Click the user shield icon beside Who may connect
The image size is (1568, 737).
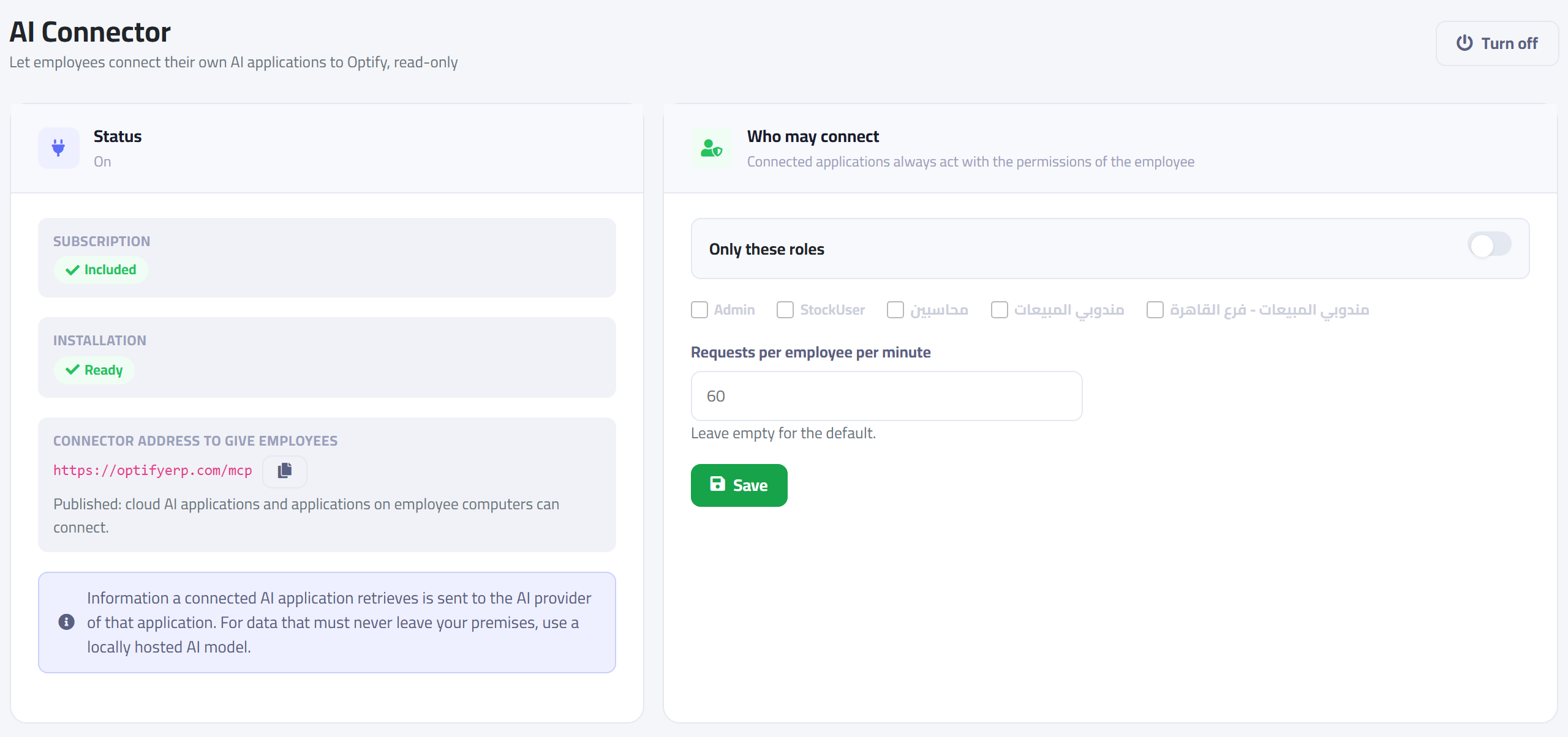coord(712,148)
